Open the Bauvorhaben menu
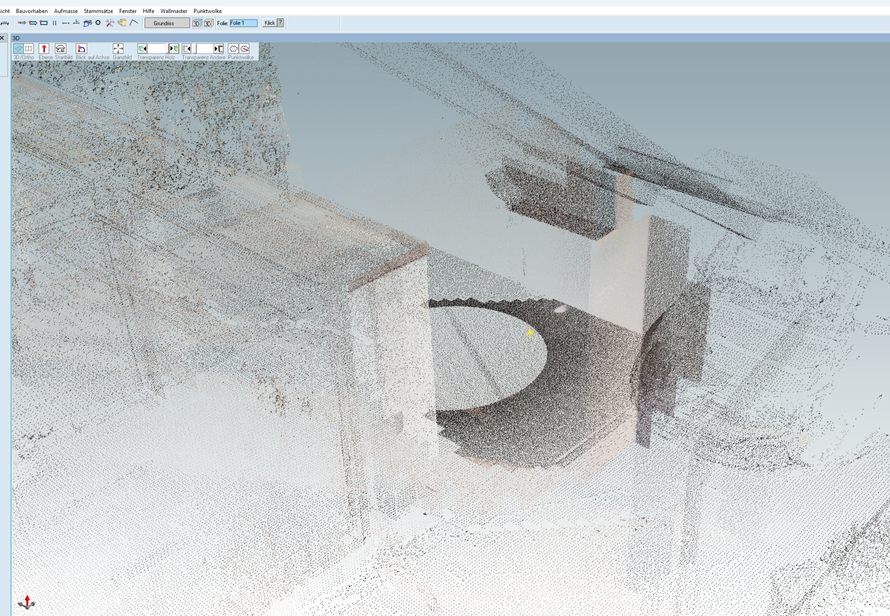The image size is (890, 616). point(32,11)
